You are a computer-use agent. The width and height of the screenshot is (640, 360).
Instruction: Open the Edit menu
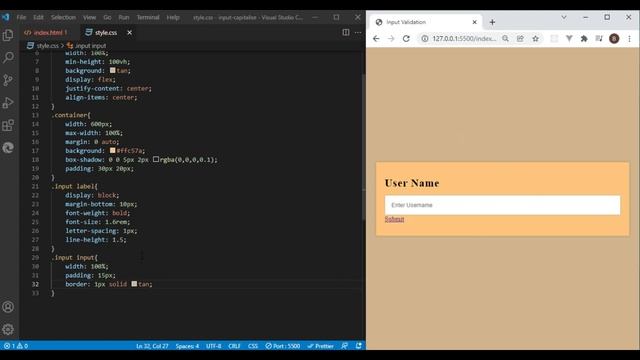(38, 17)
